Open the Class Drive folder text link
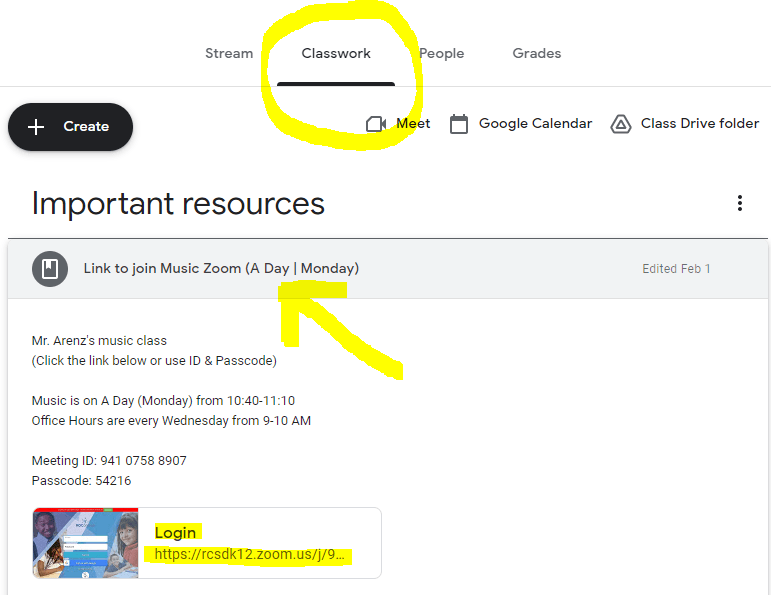The image size is (771, 595). click(700, 123)
